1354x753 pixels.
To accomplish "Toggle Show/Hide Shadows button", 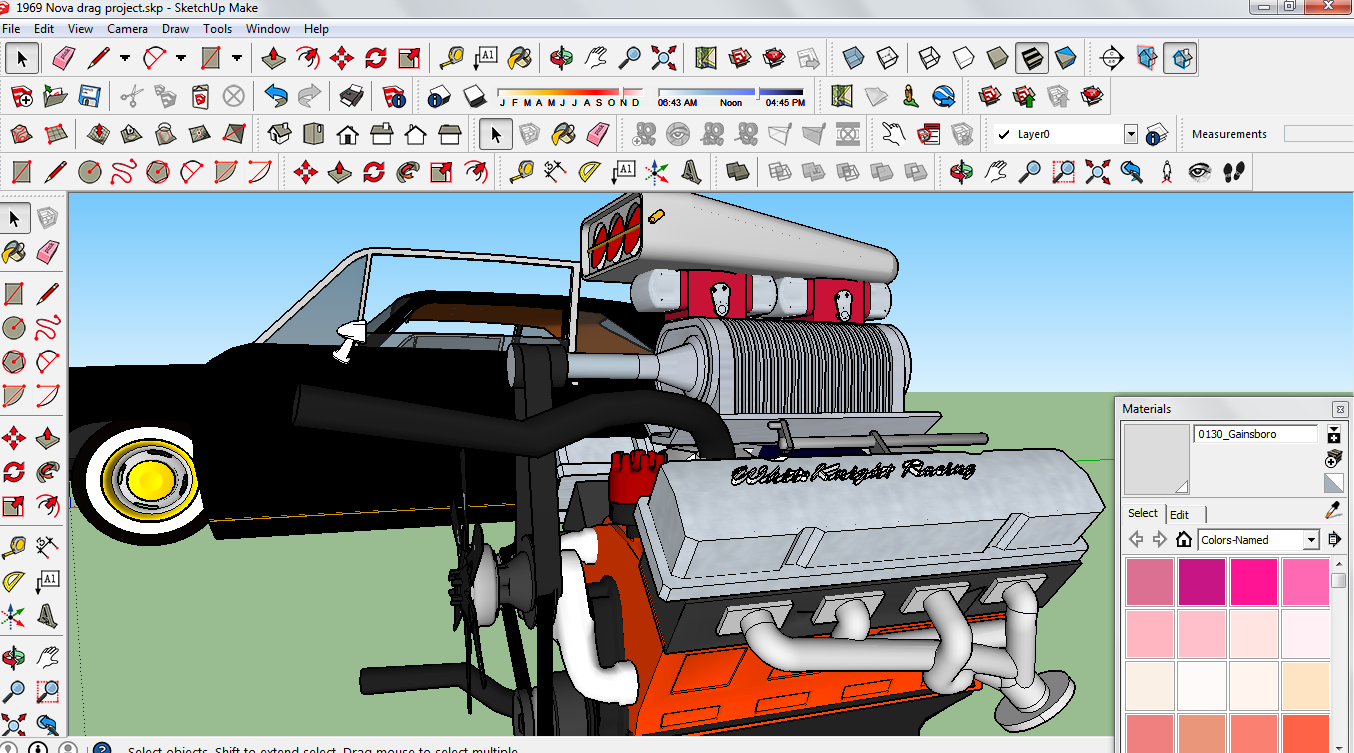I will [474, 96].
